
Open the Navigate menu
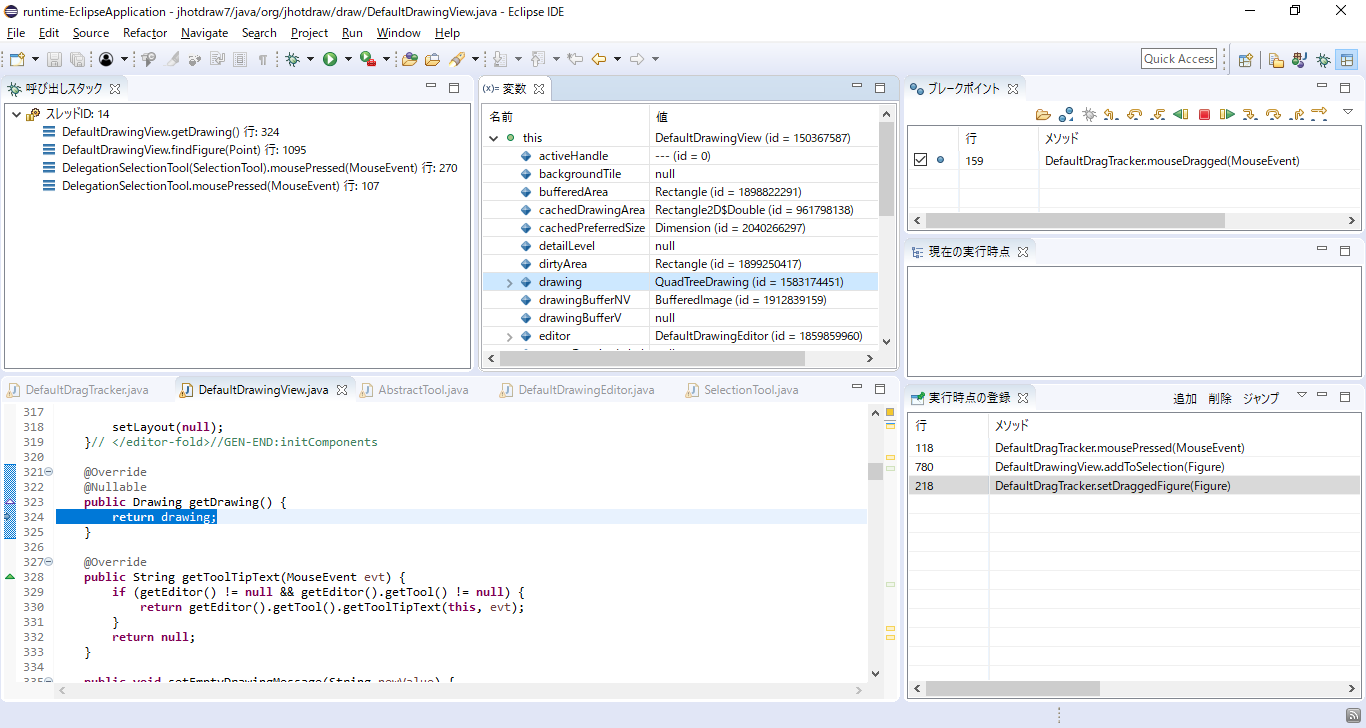[204, 33]
